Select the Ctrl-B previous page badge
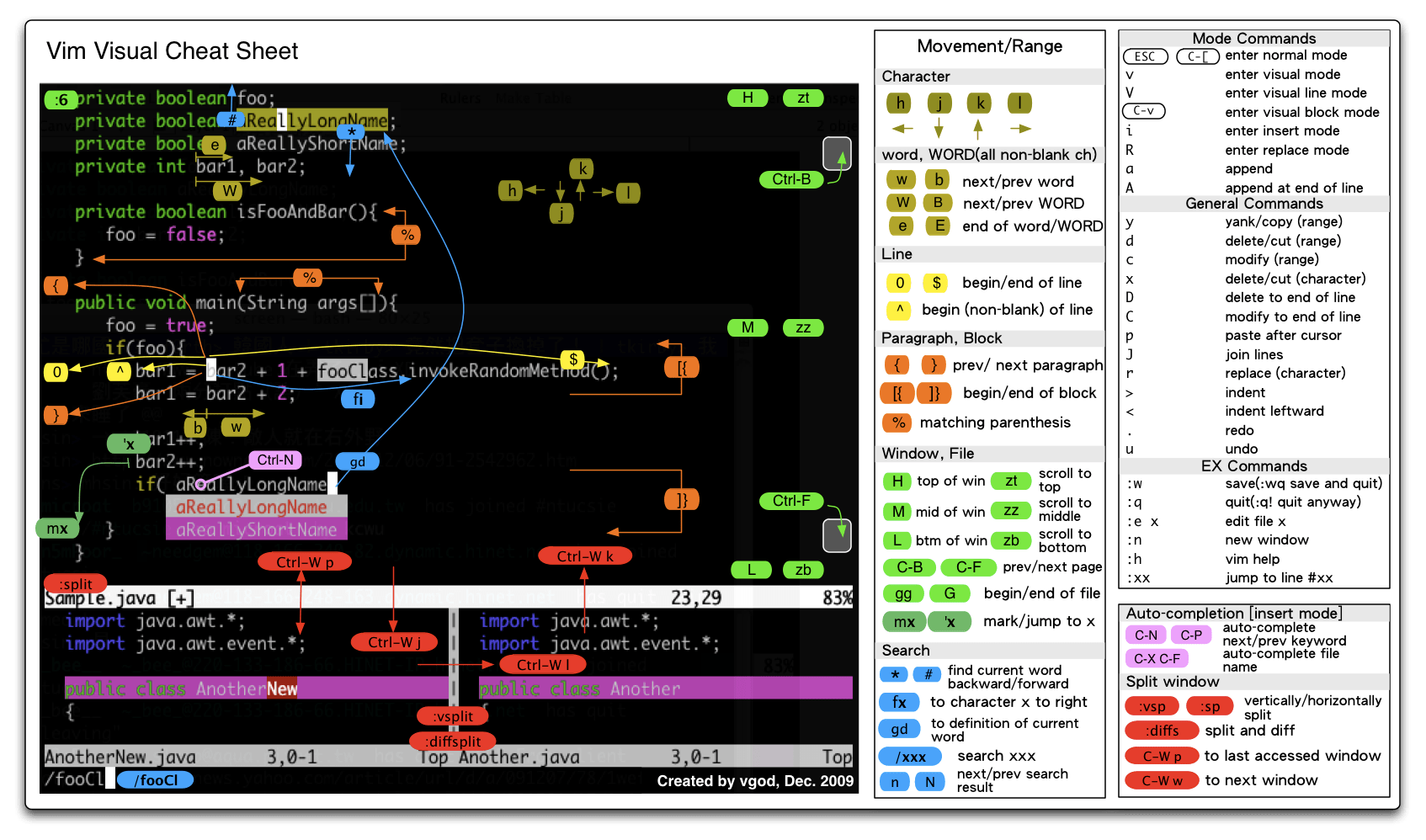 [x=791, y=178]
